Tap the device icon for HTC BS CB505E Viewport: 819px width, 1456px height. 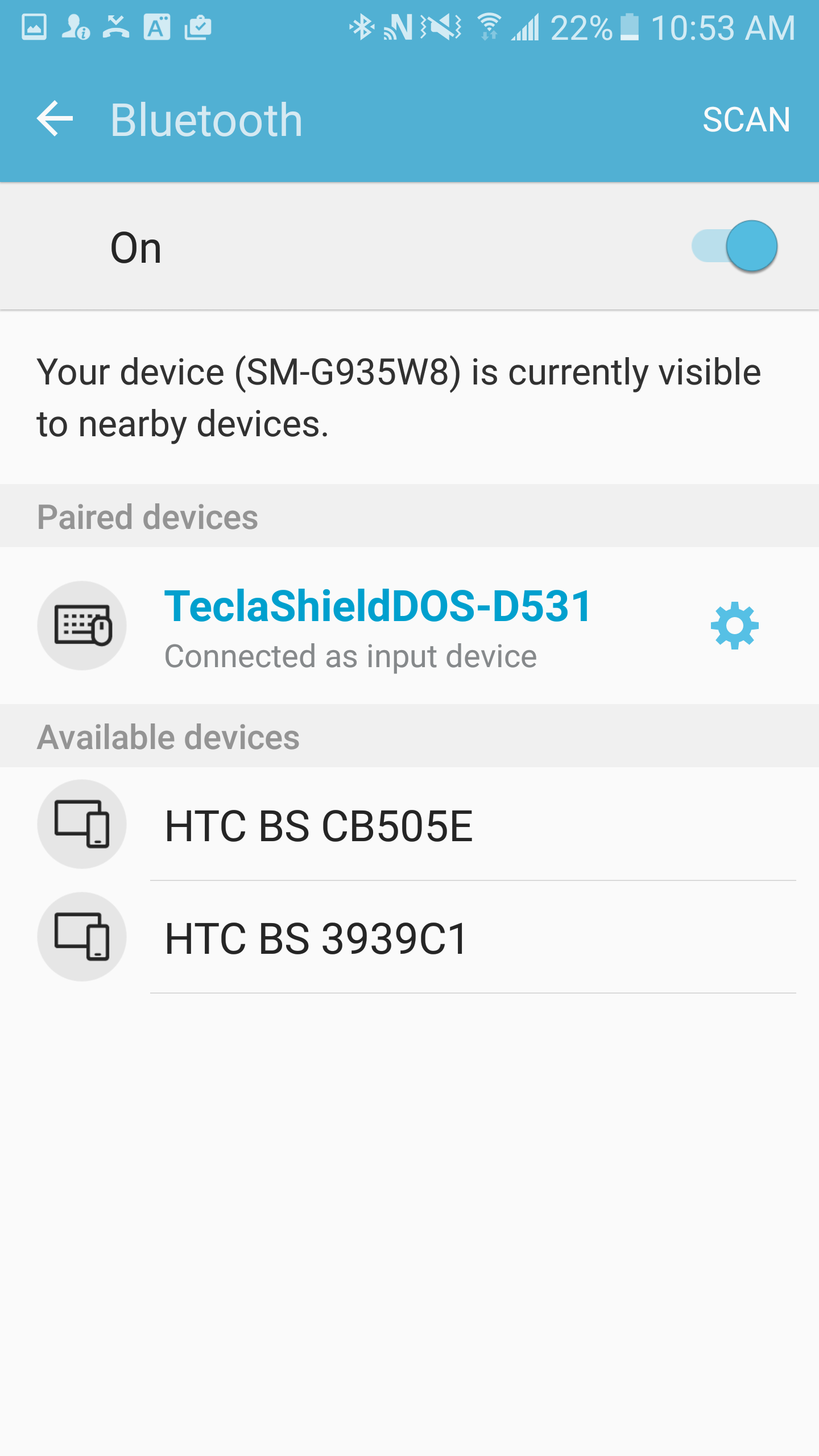coord(82,824)
